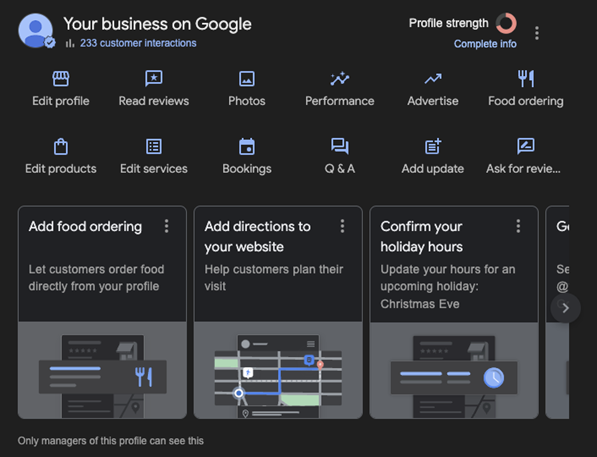Open Edit profile storefront icon
The height and width of the screenshot is (457, 597).
click(61, 79)
